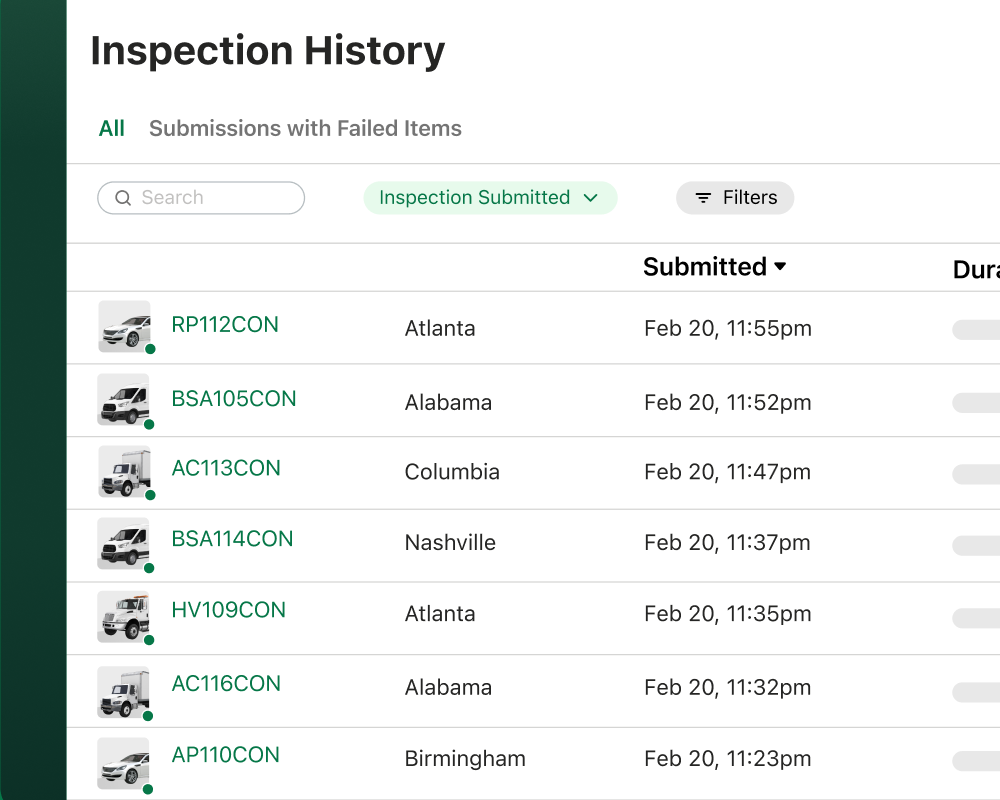Open the RP112CON car thumbnail
1000x800 pixels.
(124, 327)
